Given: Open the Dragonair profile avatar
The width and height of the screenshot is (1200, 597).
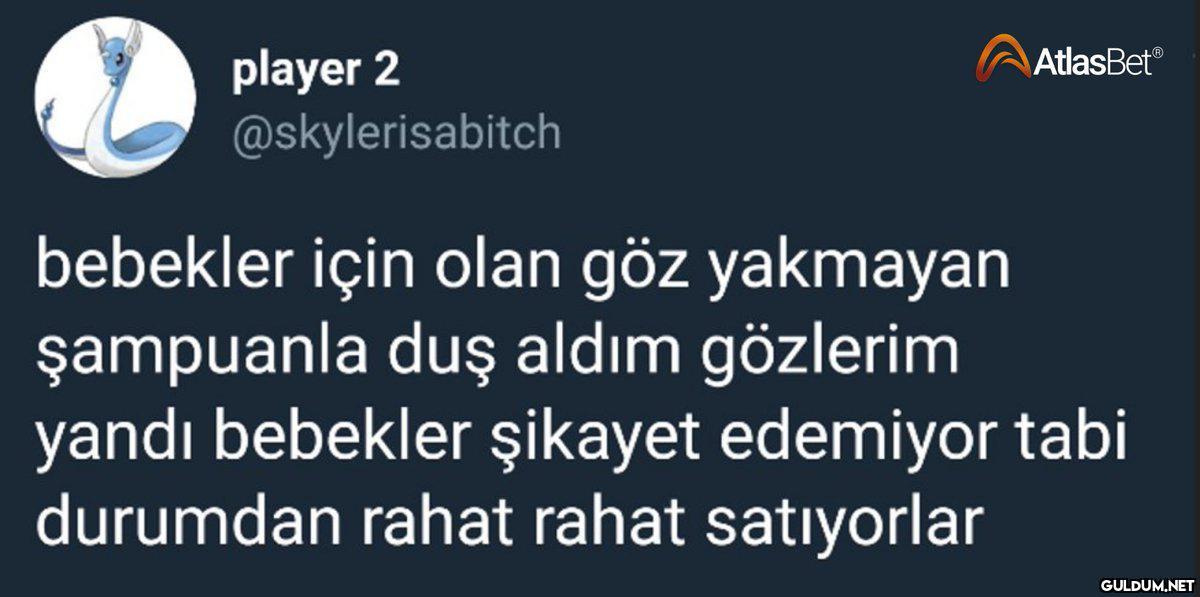Looking at the screenshot, I should coord(115,98).
